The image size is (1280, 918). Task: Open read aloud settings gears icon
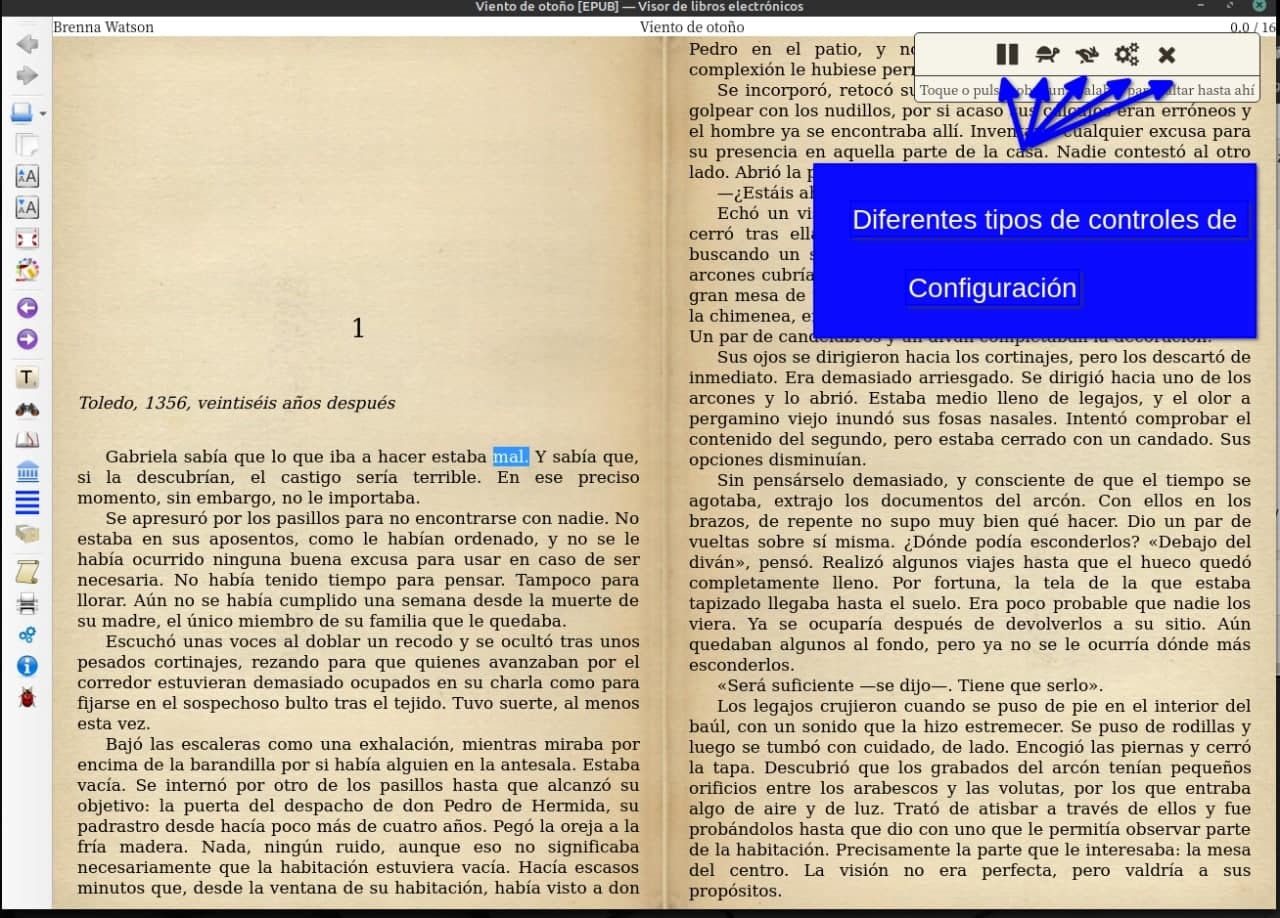tap(1127, 55)
